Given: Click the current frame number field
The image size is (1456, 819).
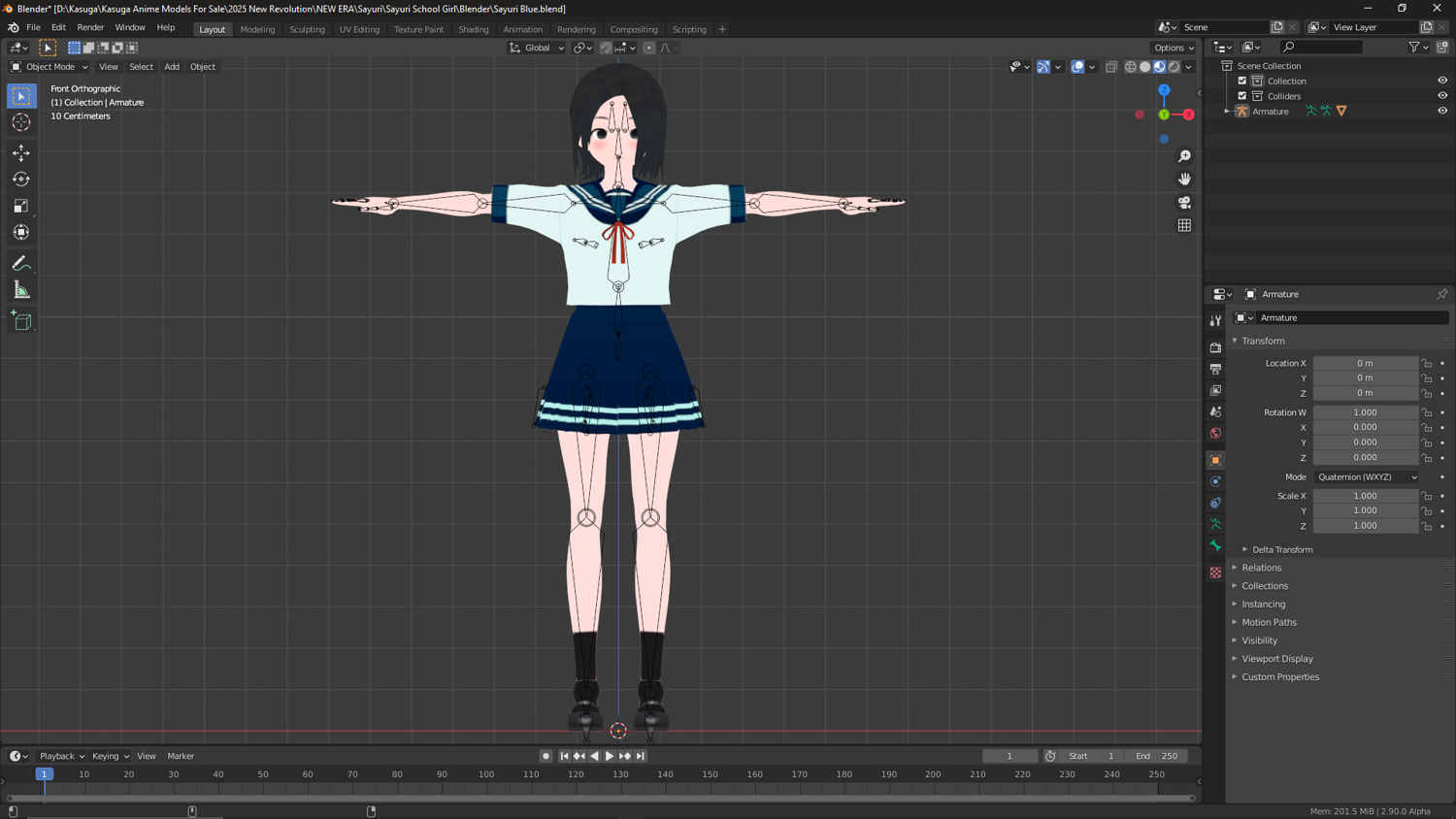Looking at the screenshot, I should [x=1009, y=756].
